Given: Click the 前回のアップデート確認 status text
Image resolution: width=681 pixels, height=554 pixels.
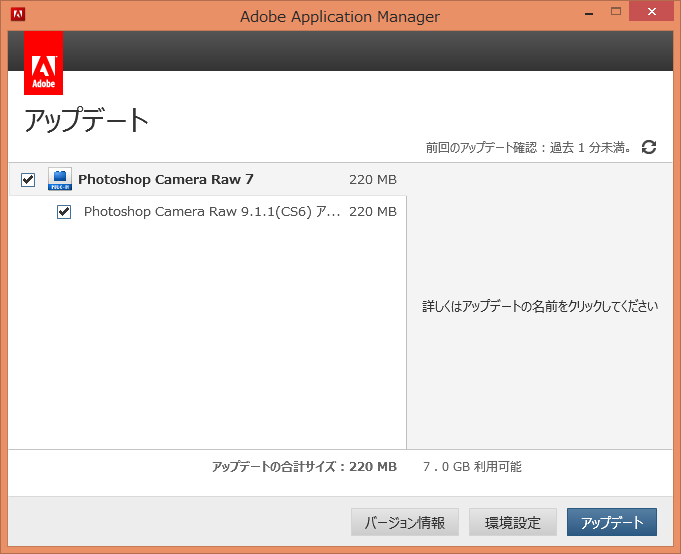Looking at the screenshot, I should [x=528, y=148].
